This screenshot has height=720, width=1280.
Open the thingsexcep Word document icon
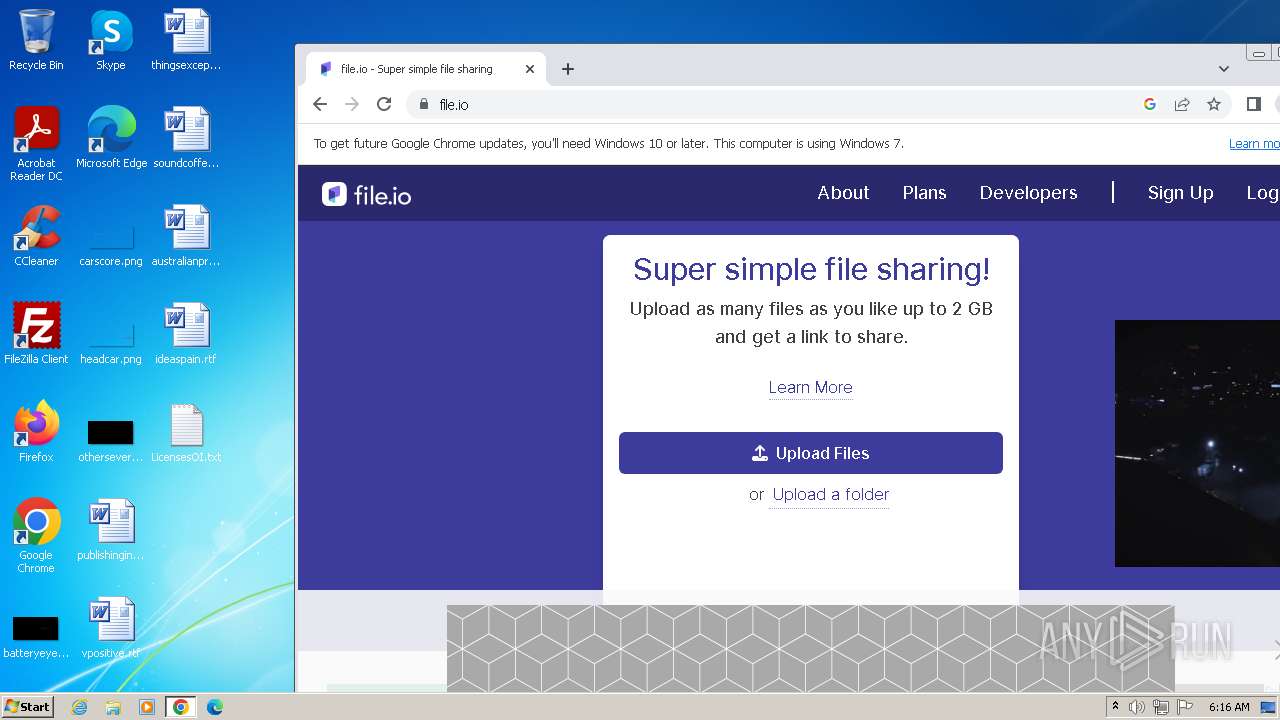pos(186,40)
